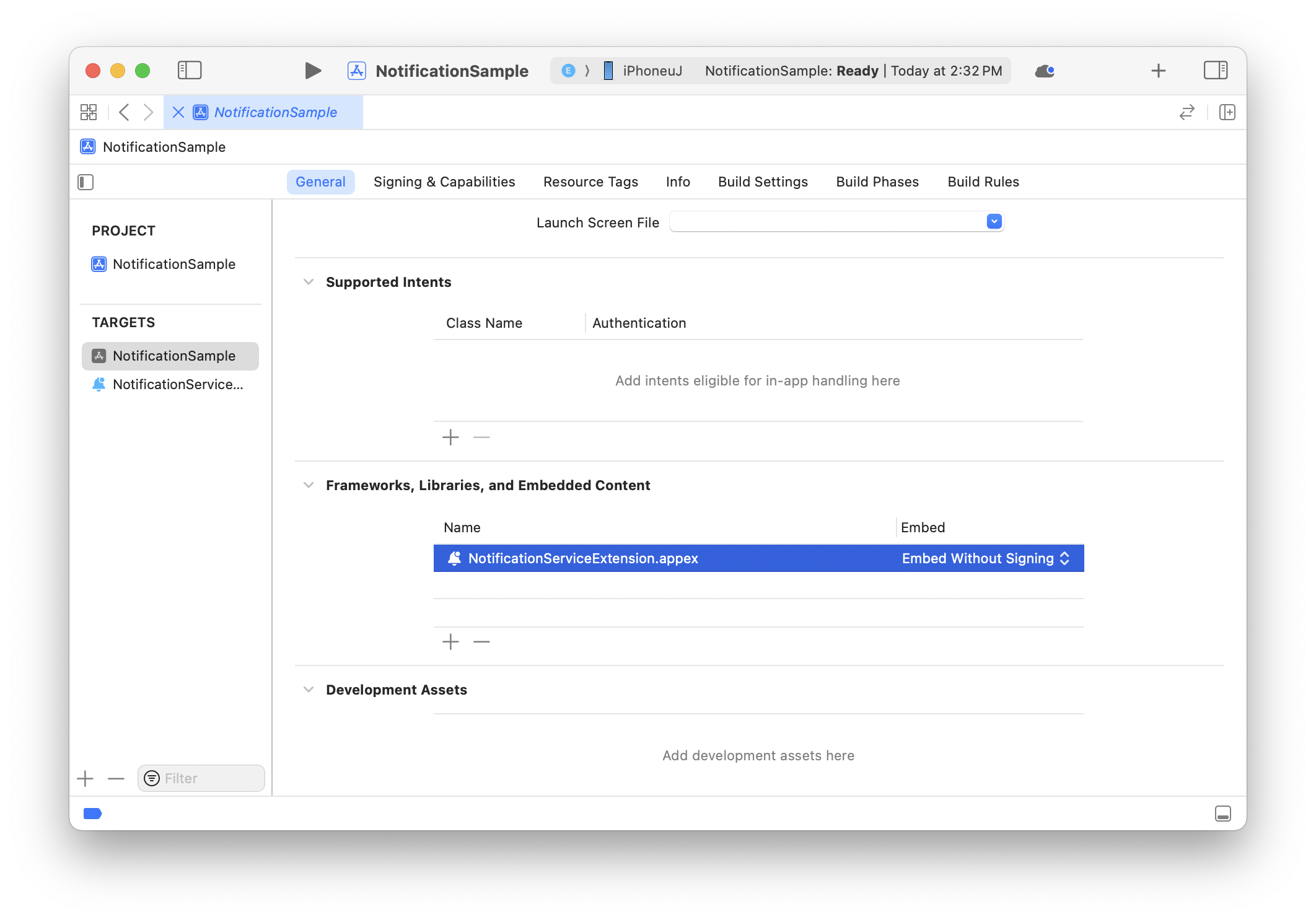
Task: Open the related items grid icon
Action: pyautogui.click(x=89, y=112)
